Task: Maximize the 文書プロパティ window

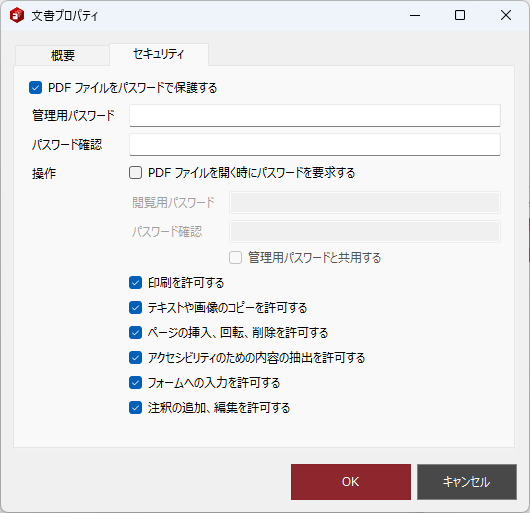Action: point(460,15)
